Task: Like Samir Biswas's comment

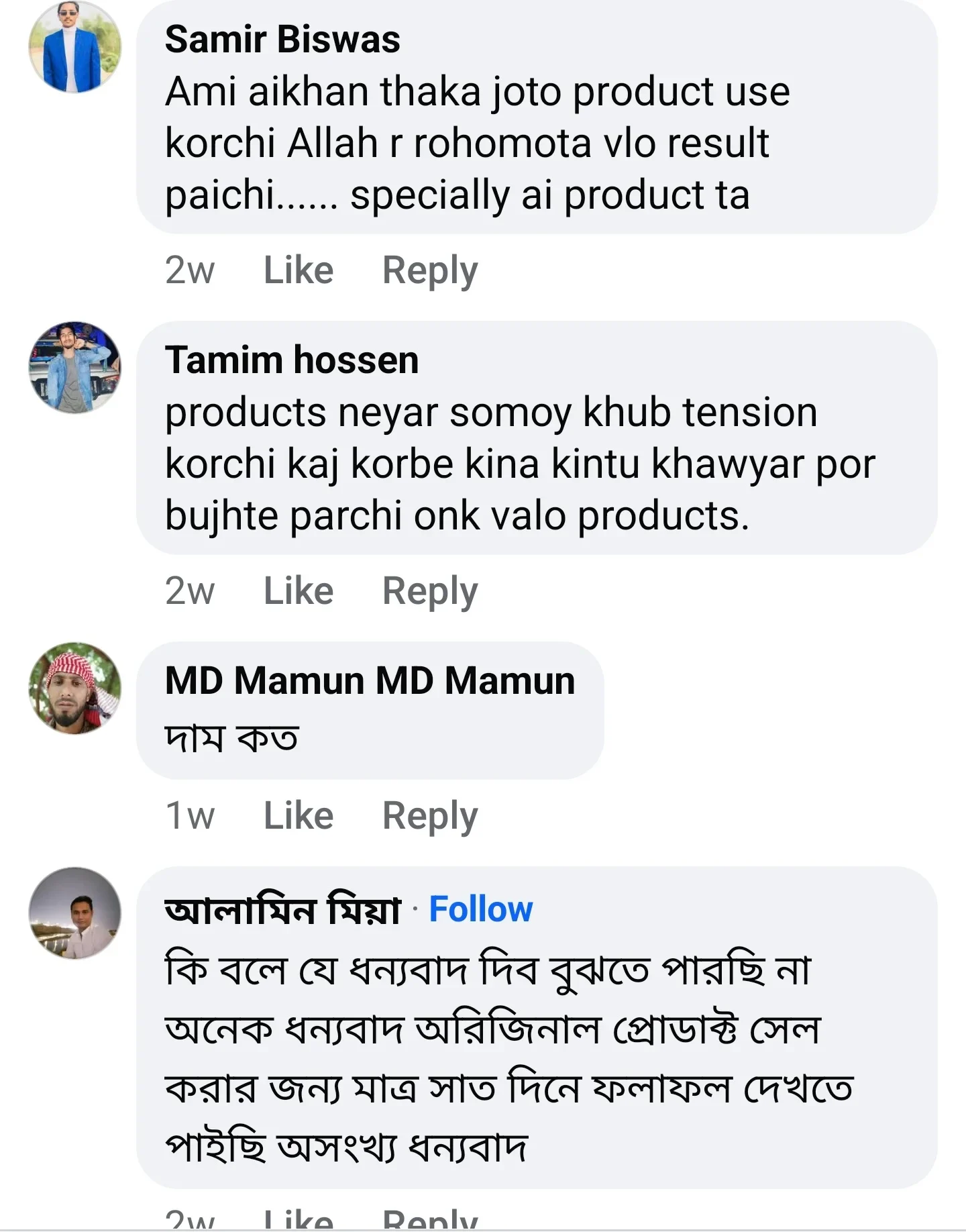Action: [x=298, y=270]
